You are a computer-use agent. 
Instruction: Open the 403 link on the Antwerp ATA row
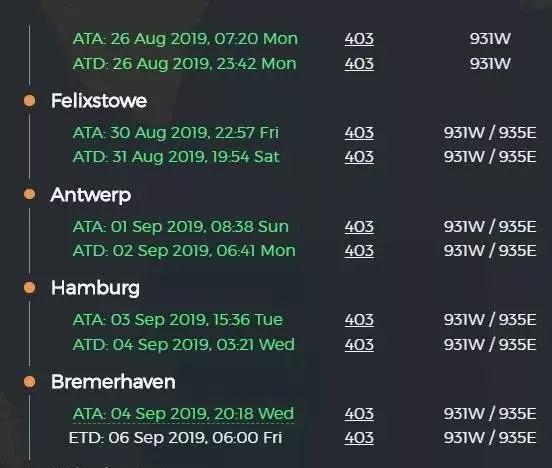click(359, 226)
